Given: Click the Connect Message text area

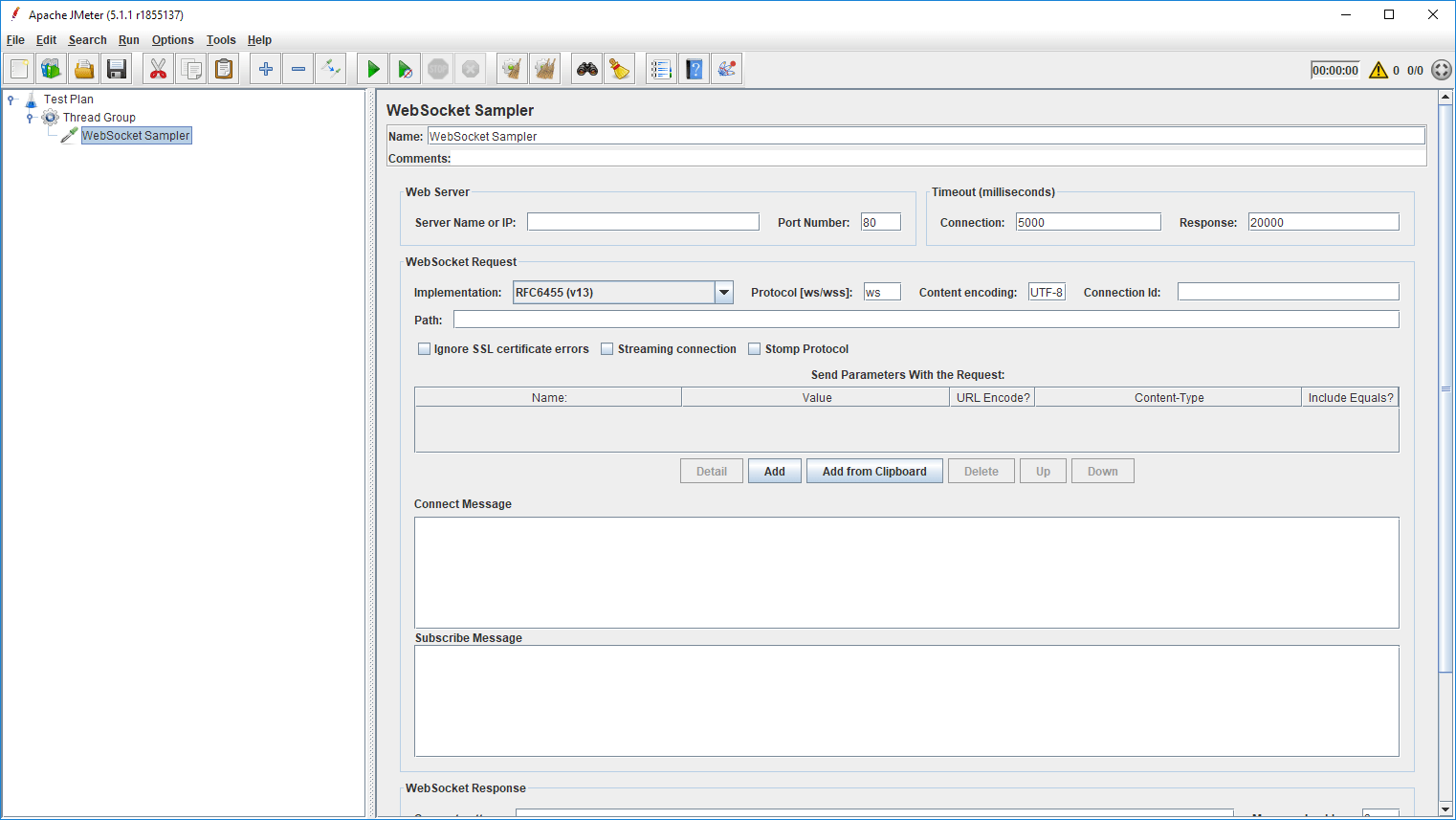Looking at the screenshot, I should [x=907, y=573].
